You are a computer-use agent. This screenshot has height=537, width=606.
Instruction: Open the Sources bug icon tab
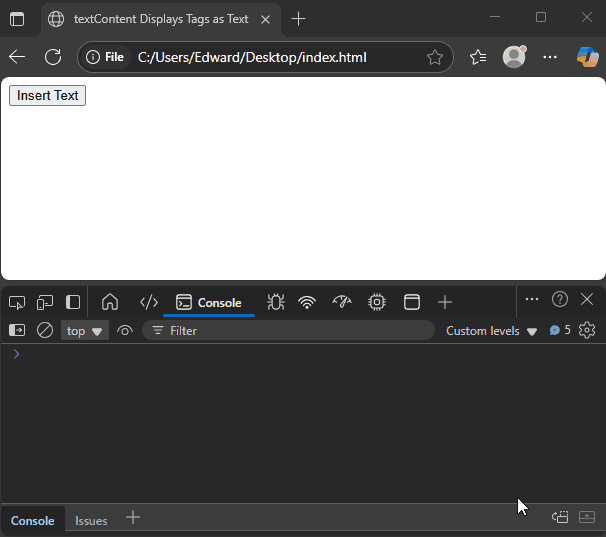tap(276, 302)
